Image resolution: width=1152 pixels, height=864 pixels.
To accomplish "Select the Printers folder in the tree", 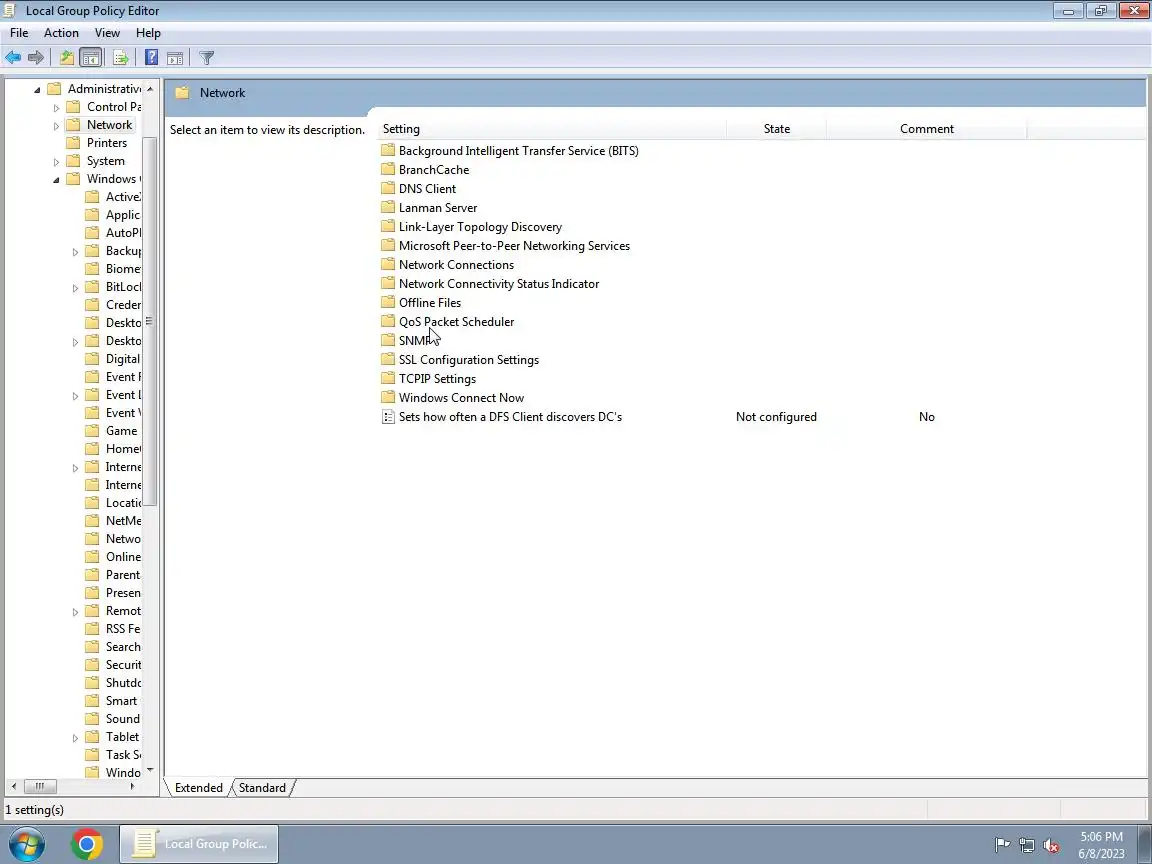I will click(107, 143).
